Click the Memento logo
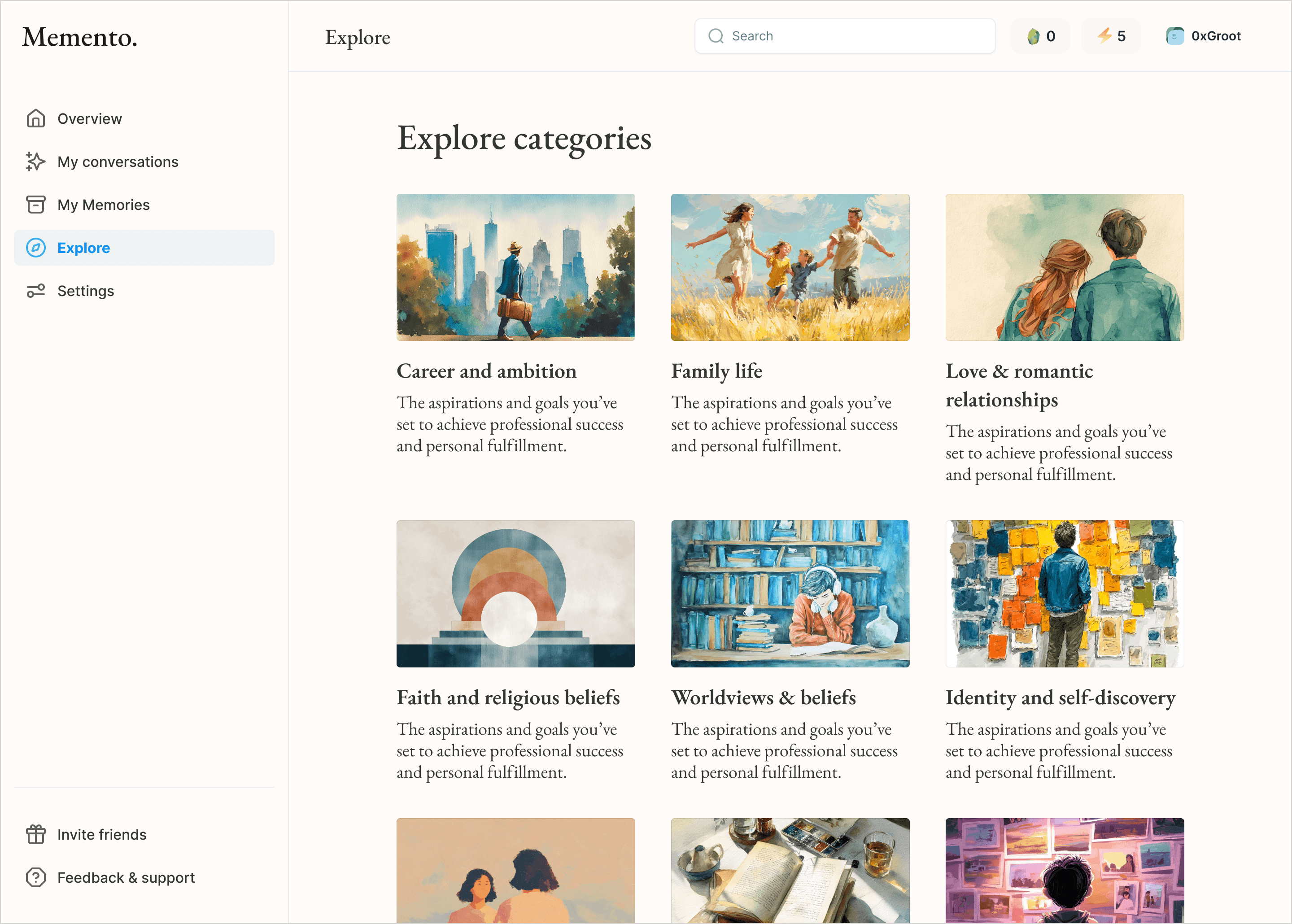Image resolution: width=1292 pixels, height=924 pixels. [80, 37]
